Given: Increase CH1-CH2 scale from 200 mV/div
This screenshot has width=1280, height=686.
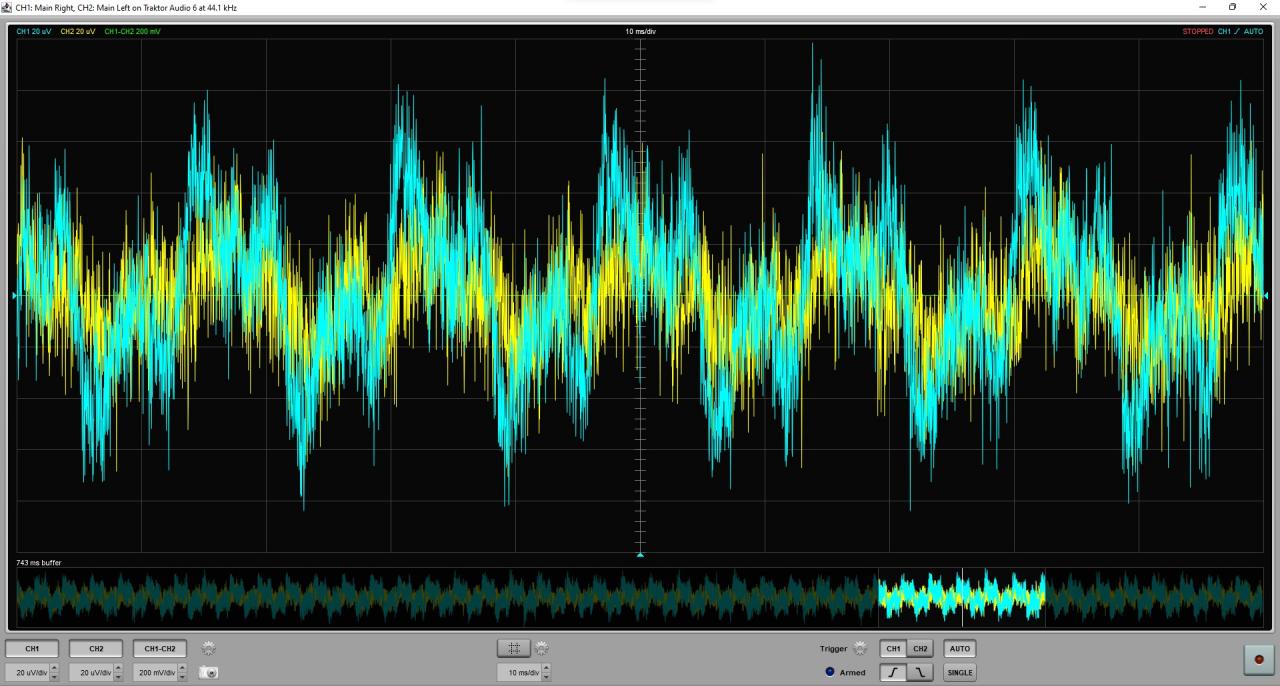Looking at the screenshot, I should pyautogui.click(x=182, y=669).
